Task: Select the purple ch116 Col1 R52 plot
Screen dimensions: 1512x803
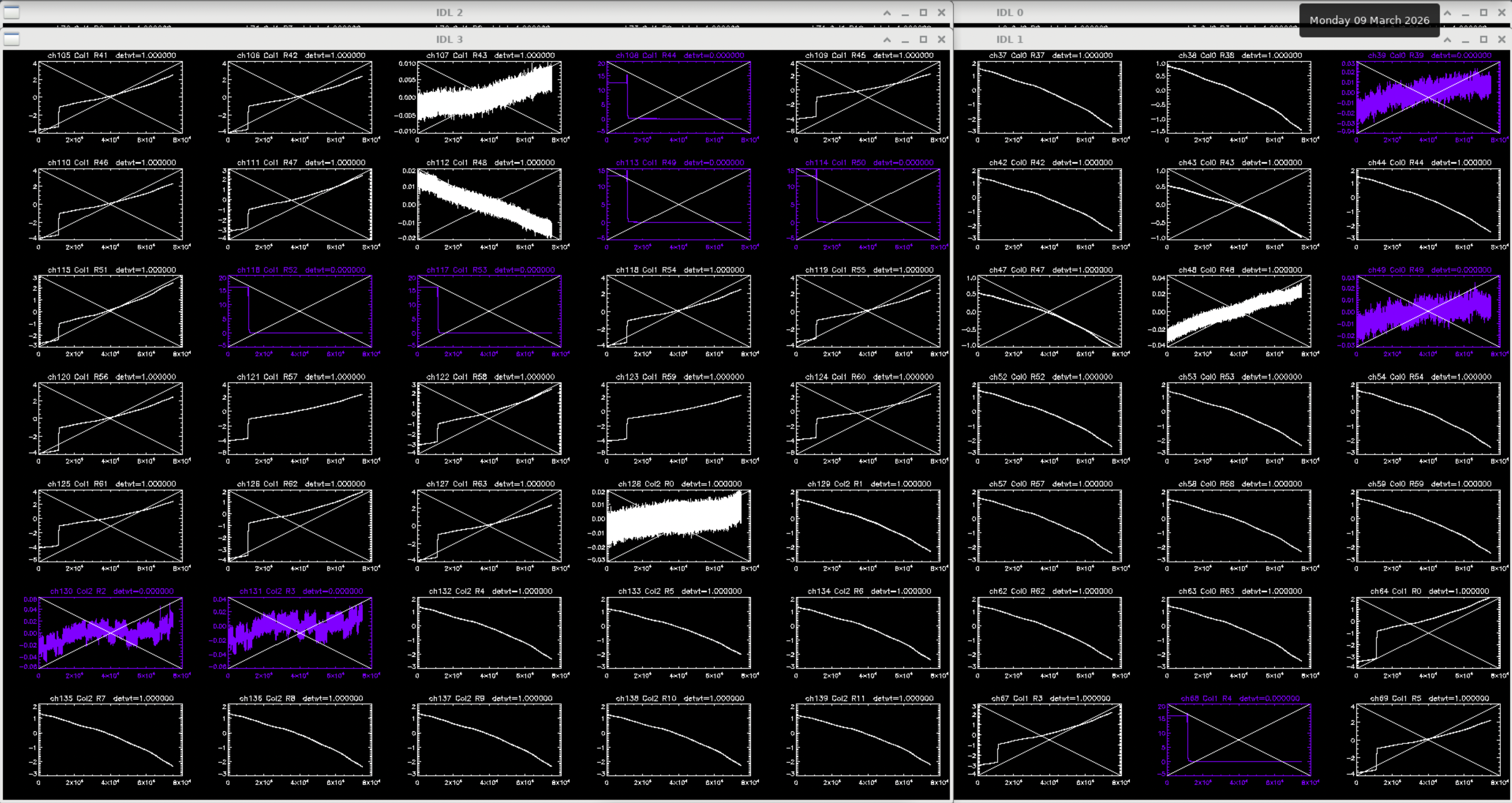Action: pos(300,311)
